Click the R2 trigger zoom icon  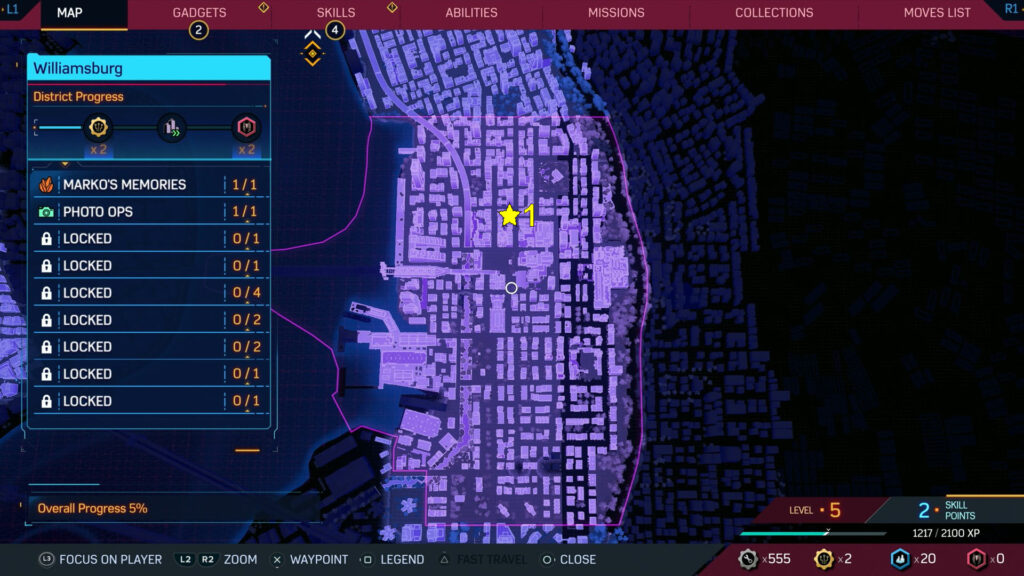[x=208, y=560]
